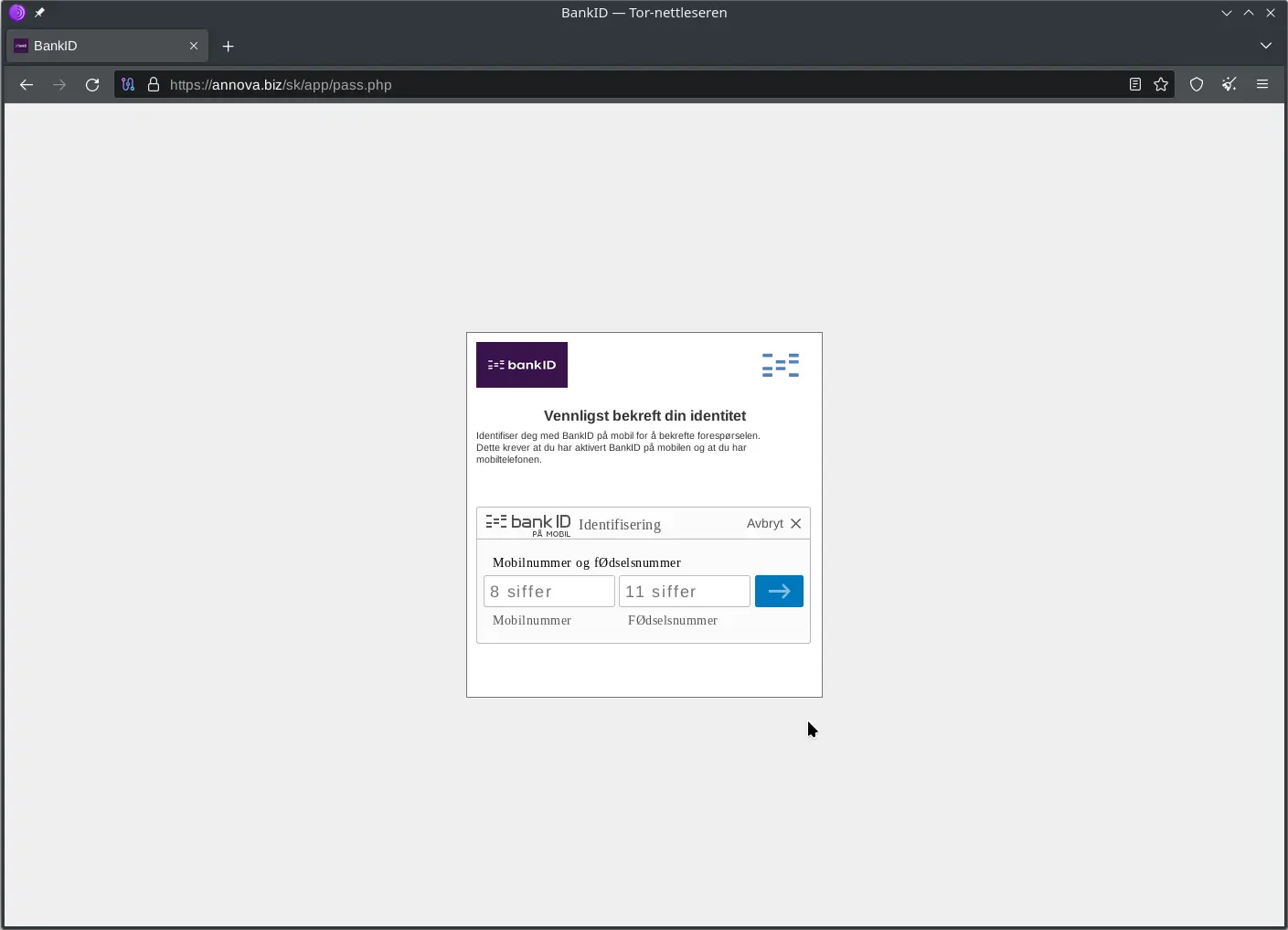Focus the 11 siffer Fødselsnummer field
Screen dimensions: 1288x930
(685, 592)
